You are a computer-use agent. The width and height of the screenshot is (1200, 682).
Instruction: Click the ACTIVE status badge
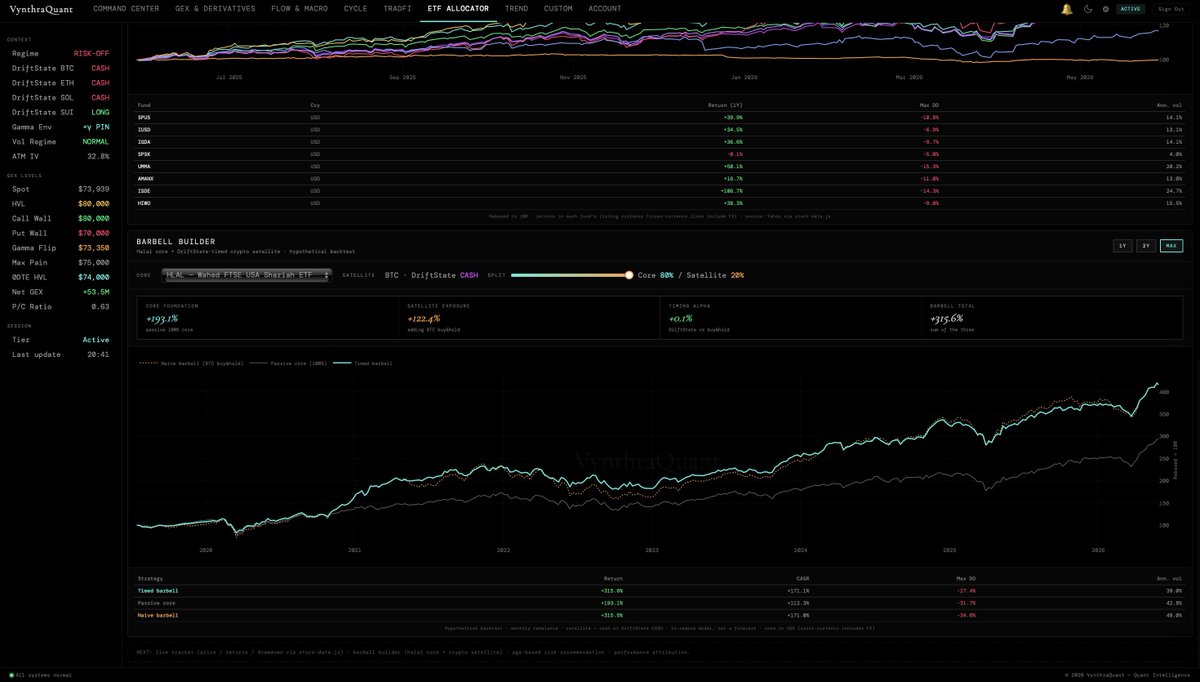click(x=1131, y=8)
